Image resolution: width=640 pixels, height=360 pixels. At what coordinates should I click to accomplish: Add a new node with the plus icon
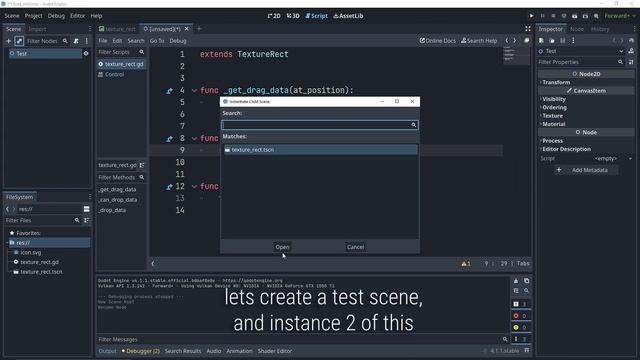(x=8, y=41)
